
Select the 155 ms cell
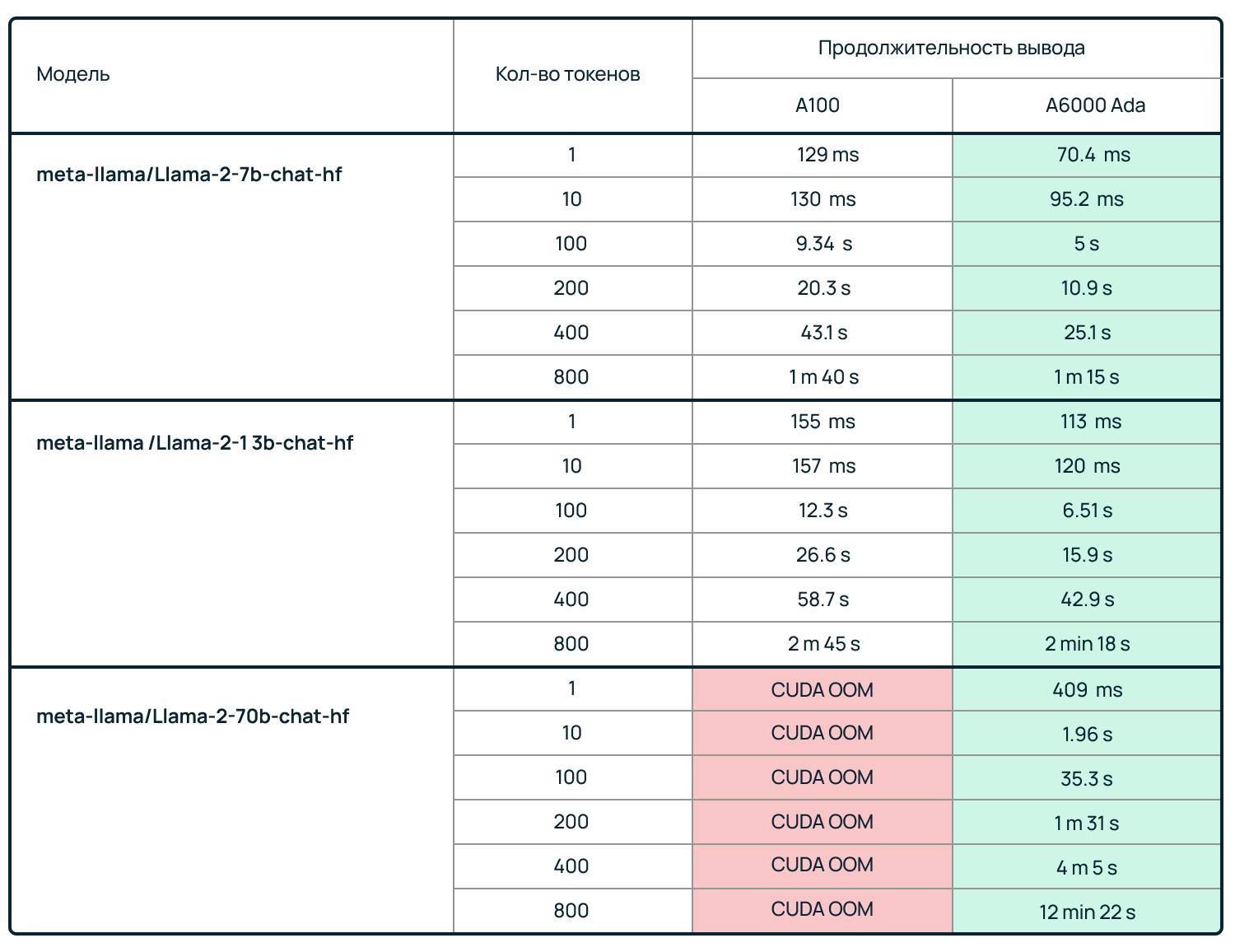(x=823, y=422)
